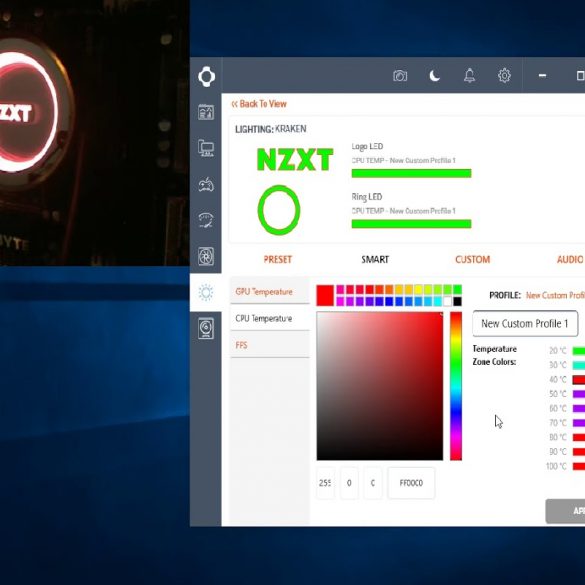Screen dimensions: 585x585
Task: Open the Tuning fan sidebar icon
Action: point(206,256)
